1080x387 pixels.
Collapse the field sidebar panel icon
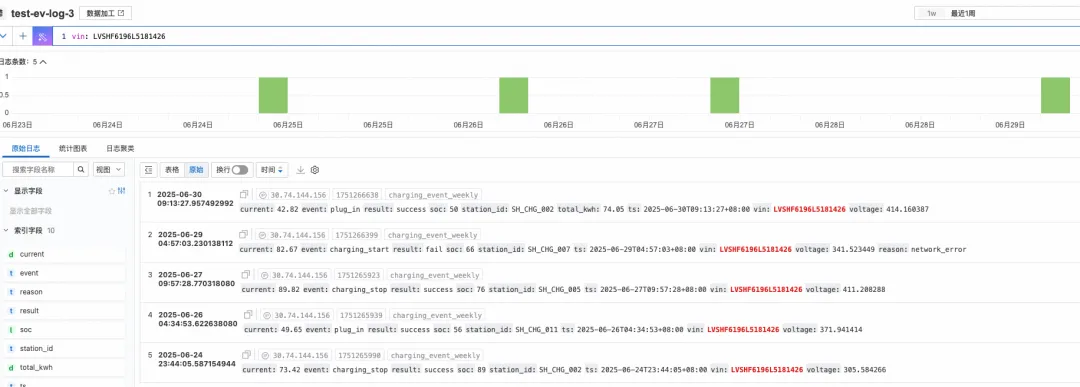[x=148, y=170]
